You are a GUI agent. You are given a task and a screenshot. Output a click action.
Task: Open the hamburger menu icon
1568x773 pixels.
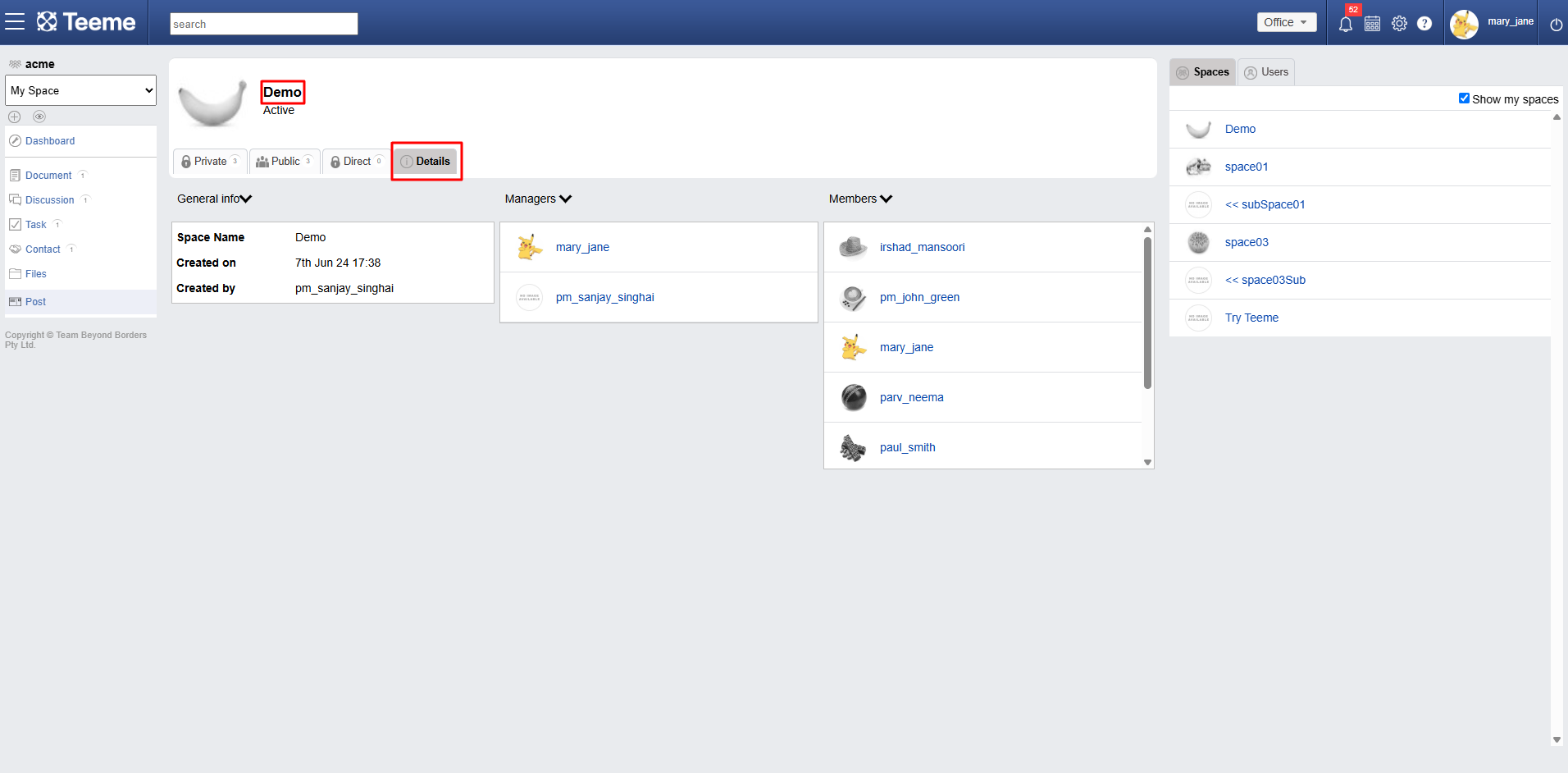click(x=15, y=21)
